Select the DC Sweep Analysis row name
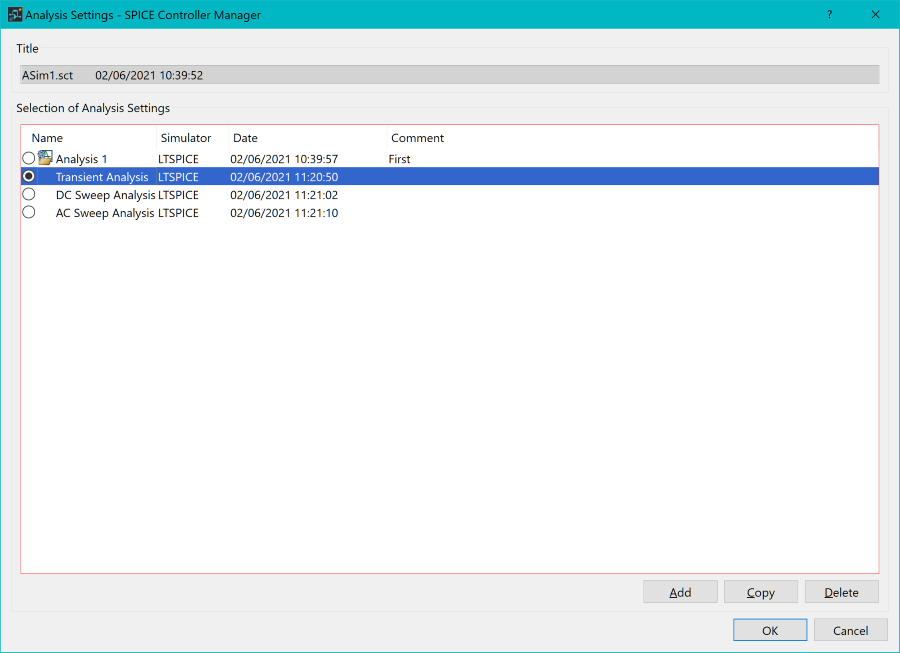 point(105,195)
